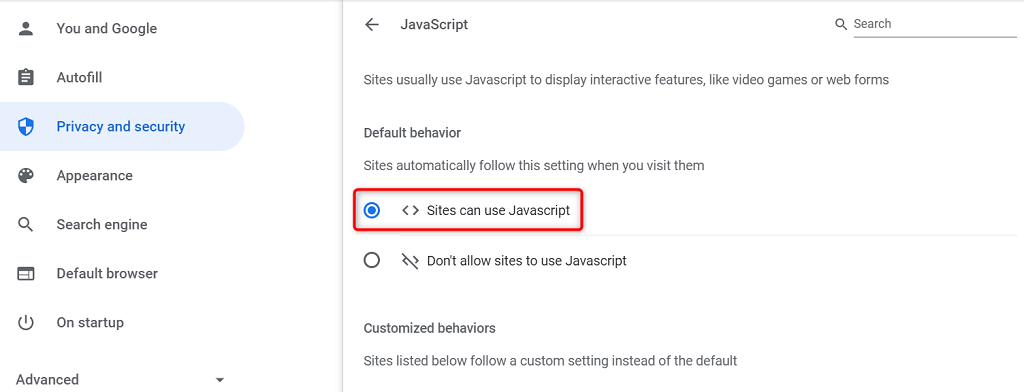Select Don't allow sites to use Javascript radio
This screenshot has height=392, width=1024.
(x=372, y=261)
